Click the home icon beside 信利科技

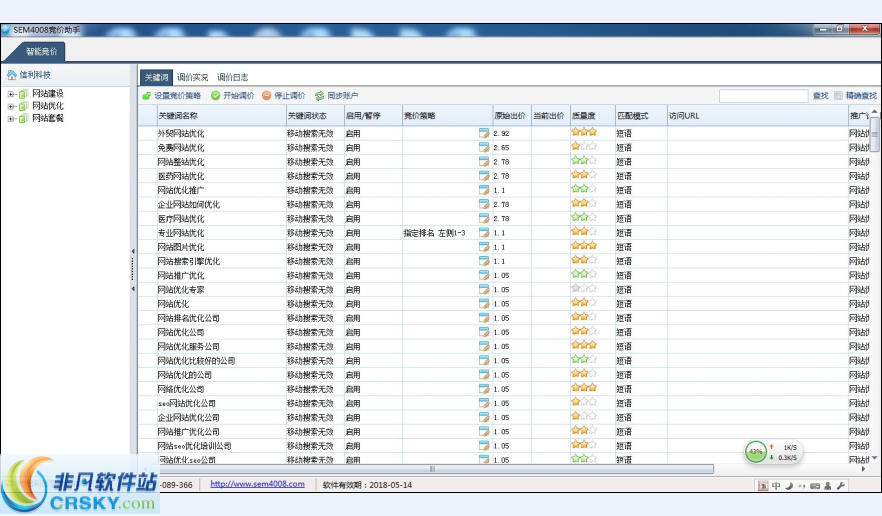[x=11, y=75]
